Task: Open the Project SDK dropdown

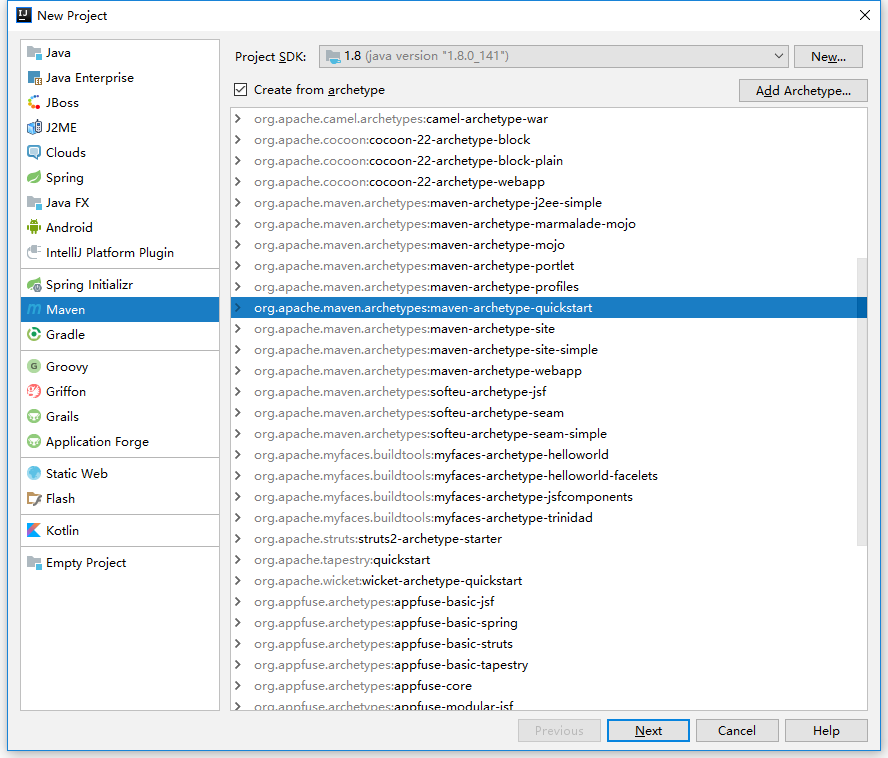Action: (779, 56)
